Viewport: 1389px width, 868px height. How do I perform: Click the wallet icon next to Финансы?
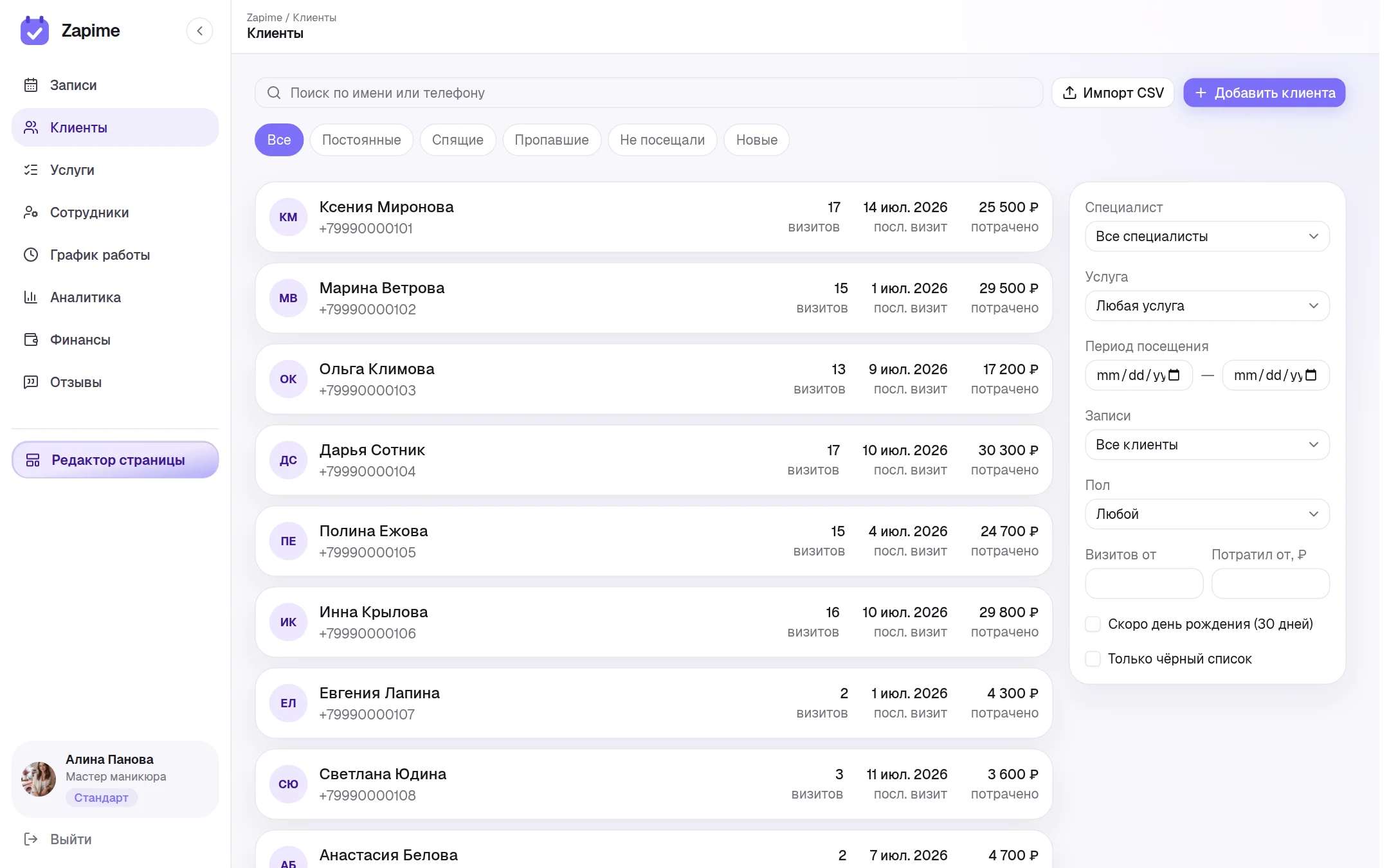pyautogui.click(x=31, y=339)
